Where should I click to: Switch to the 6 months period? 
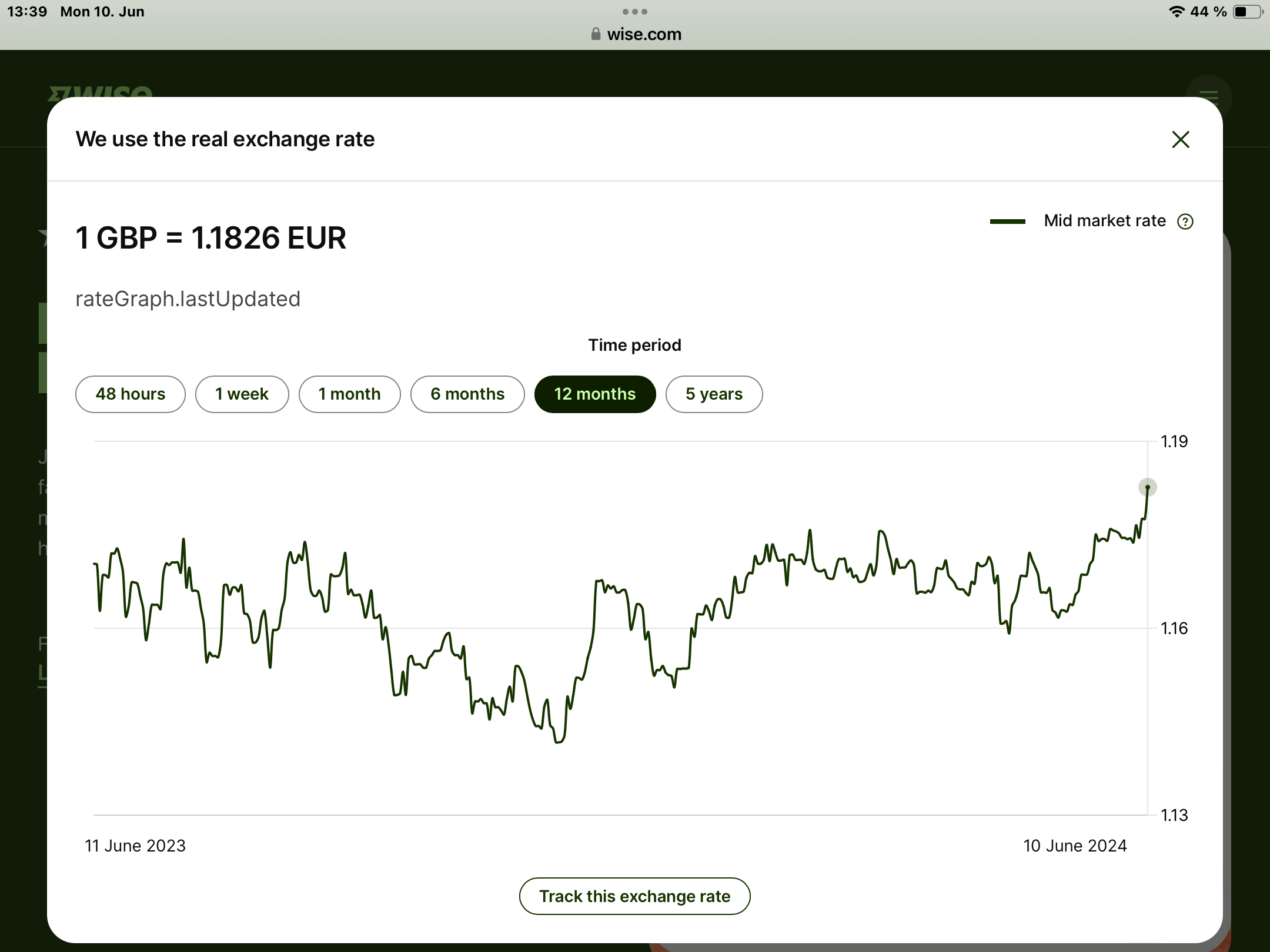click(x=467, y=394)
